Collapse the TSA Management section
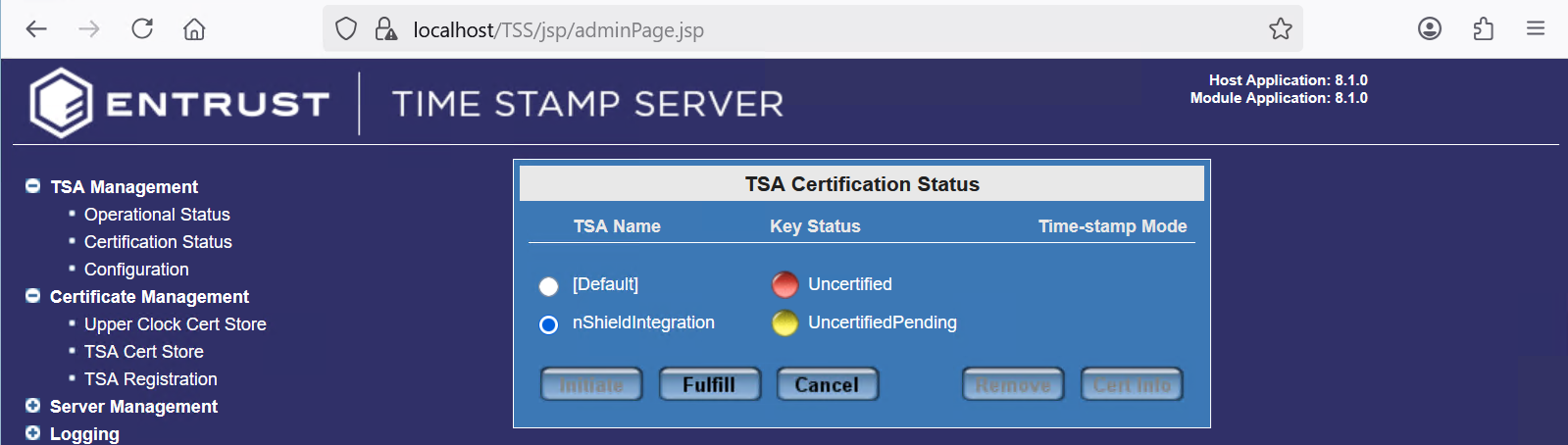The width and height of the screenshot is (1568, 445). pos(32,185)
